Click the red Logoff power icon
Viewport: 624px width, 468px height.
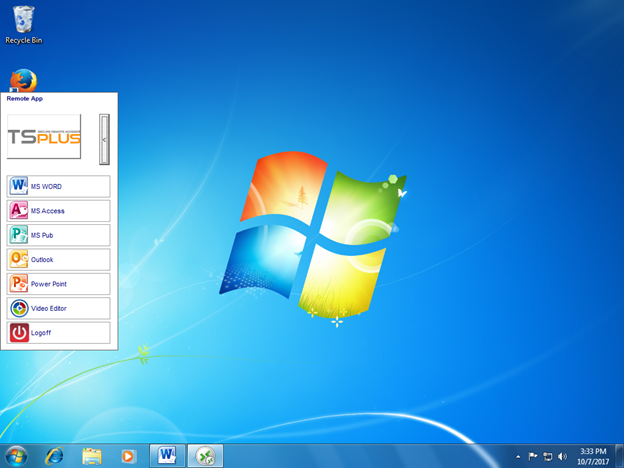19,333
